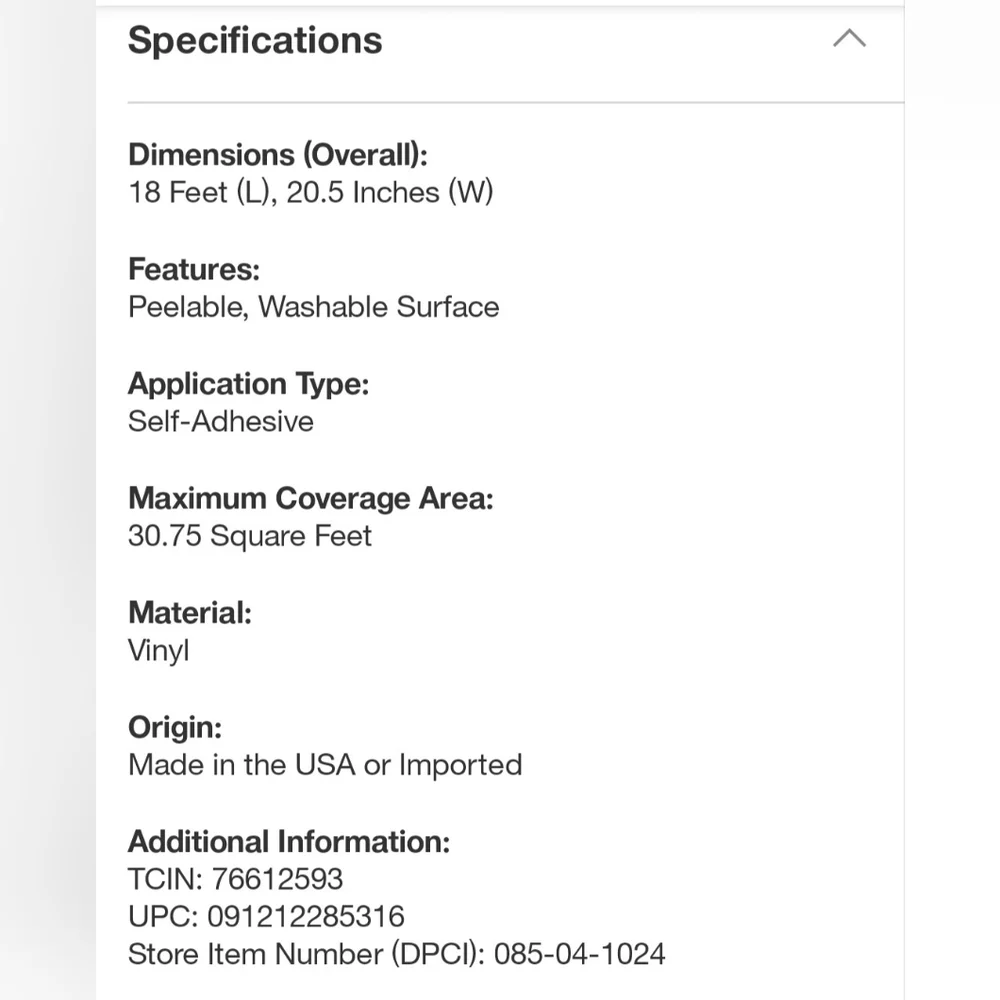Image resolution: width=1000 pixels, height=1000 pixels.
Task: Select the 'Maximum Coverage Area:' label
Action: click(311, 498)
